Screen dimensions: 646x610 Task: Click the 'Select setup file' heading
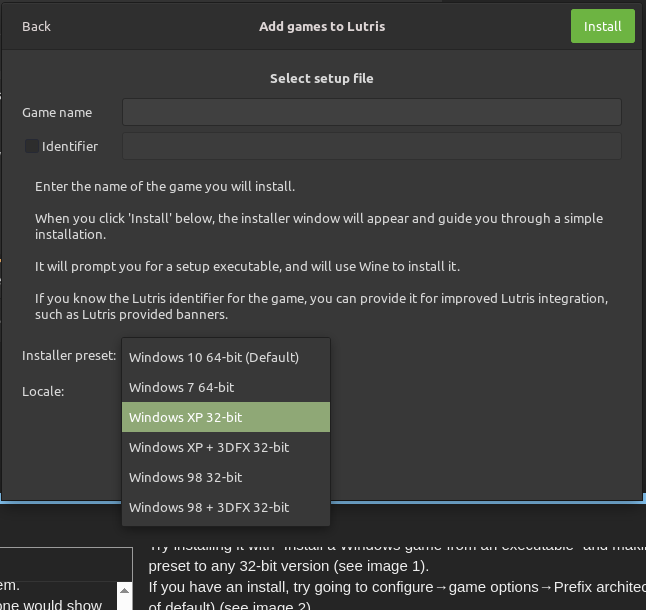coord(322,78)
